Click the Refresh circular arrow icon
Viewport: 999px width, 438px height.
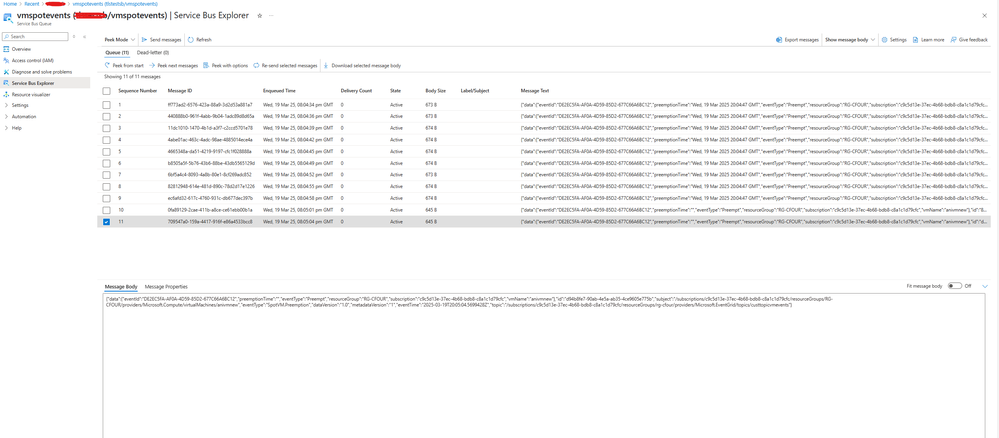pyautogui.click(x=191, y=40)
